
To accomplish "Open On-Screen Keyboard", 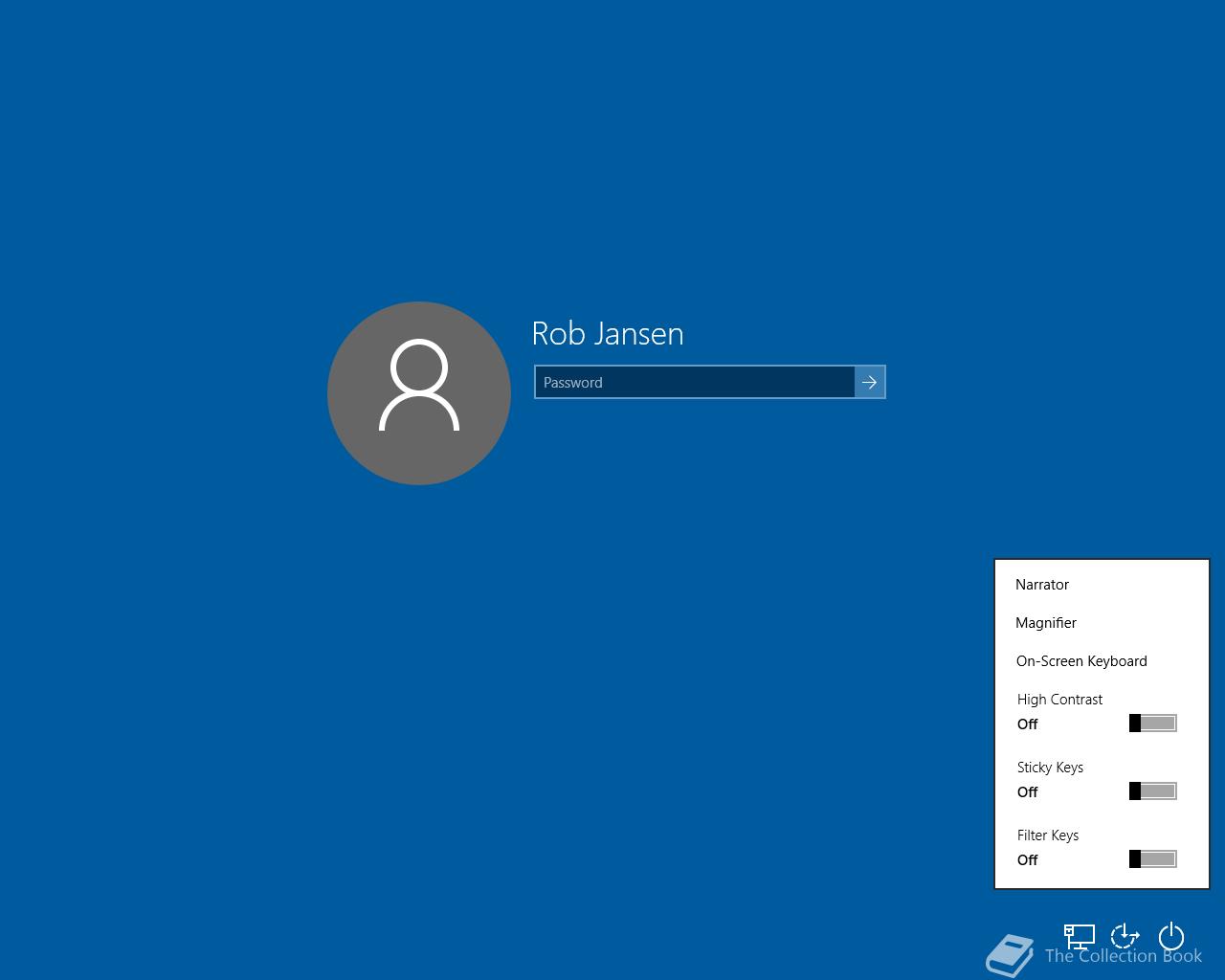I will click(1081, 661).
